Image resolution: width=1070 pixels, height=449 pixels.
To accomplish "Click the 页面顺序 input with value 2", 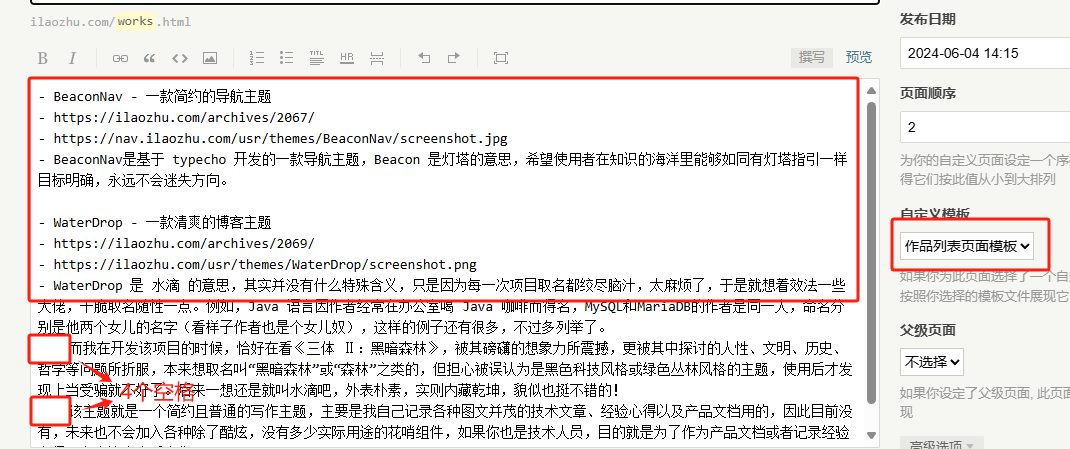I will point(985,127).
